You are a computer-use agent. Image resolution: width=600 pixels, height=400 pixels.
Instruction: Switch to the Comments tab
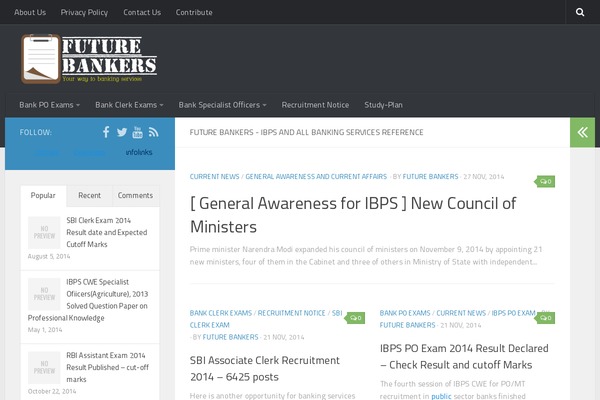pyautogui.click(x=135, y=196)
